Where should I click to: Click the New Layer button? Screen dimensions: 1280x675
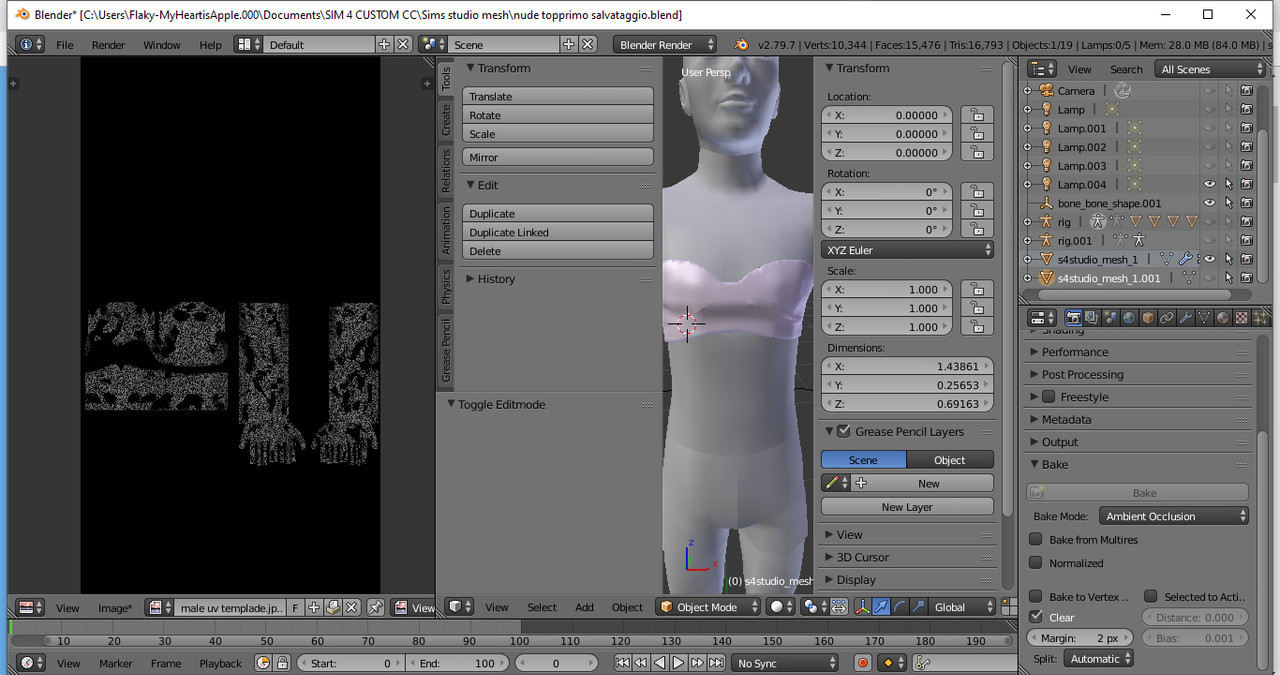click(907, 507)
